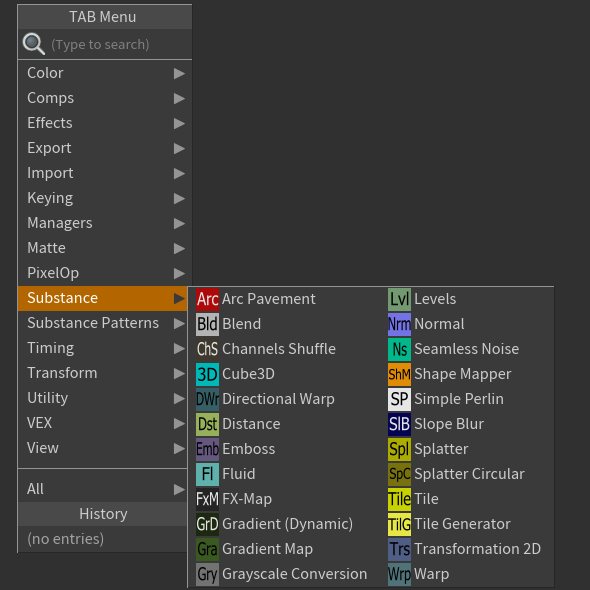Click the SP Simple Perlin icon
The height and width of the screenshot is (590, 590).
point(400,399)
